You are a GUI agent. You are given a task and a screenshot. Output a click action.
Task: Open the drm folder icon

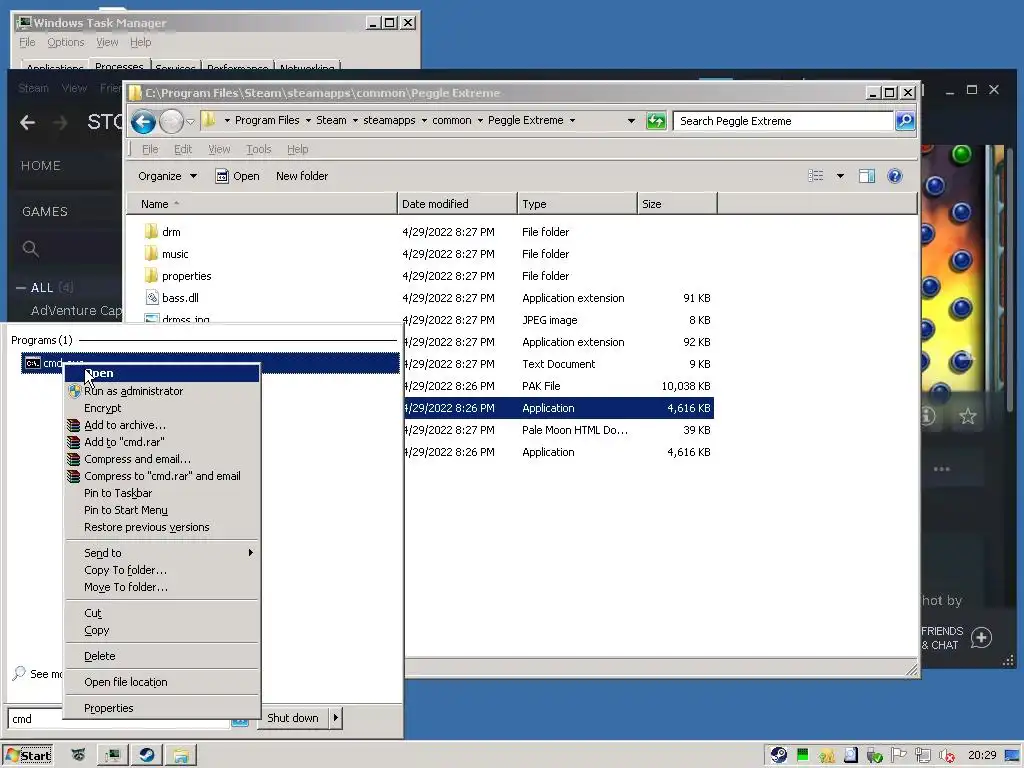(x=152, y=231)
